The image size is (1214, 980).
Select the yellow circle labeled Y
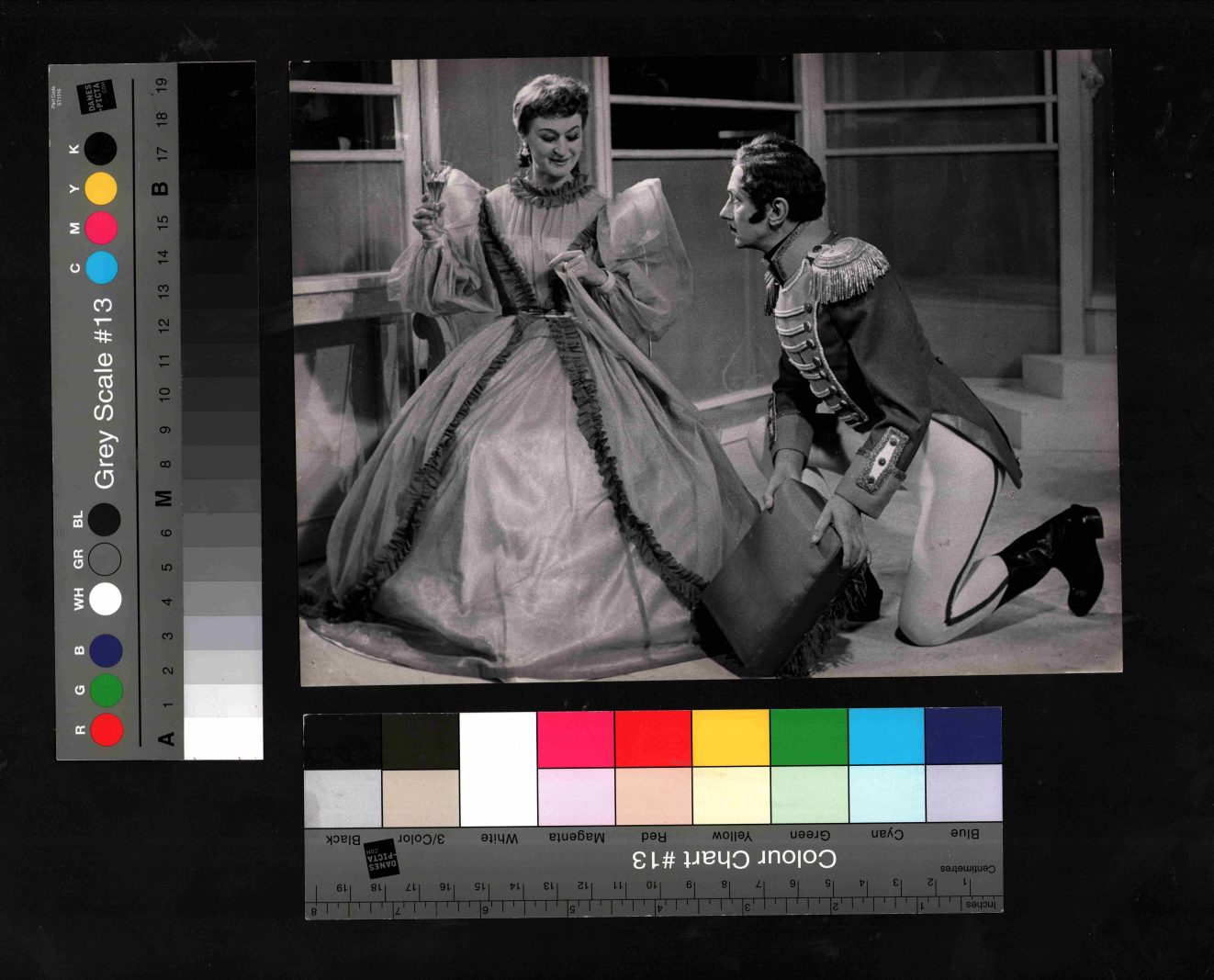click(101, 188)
